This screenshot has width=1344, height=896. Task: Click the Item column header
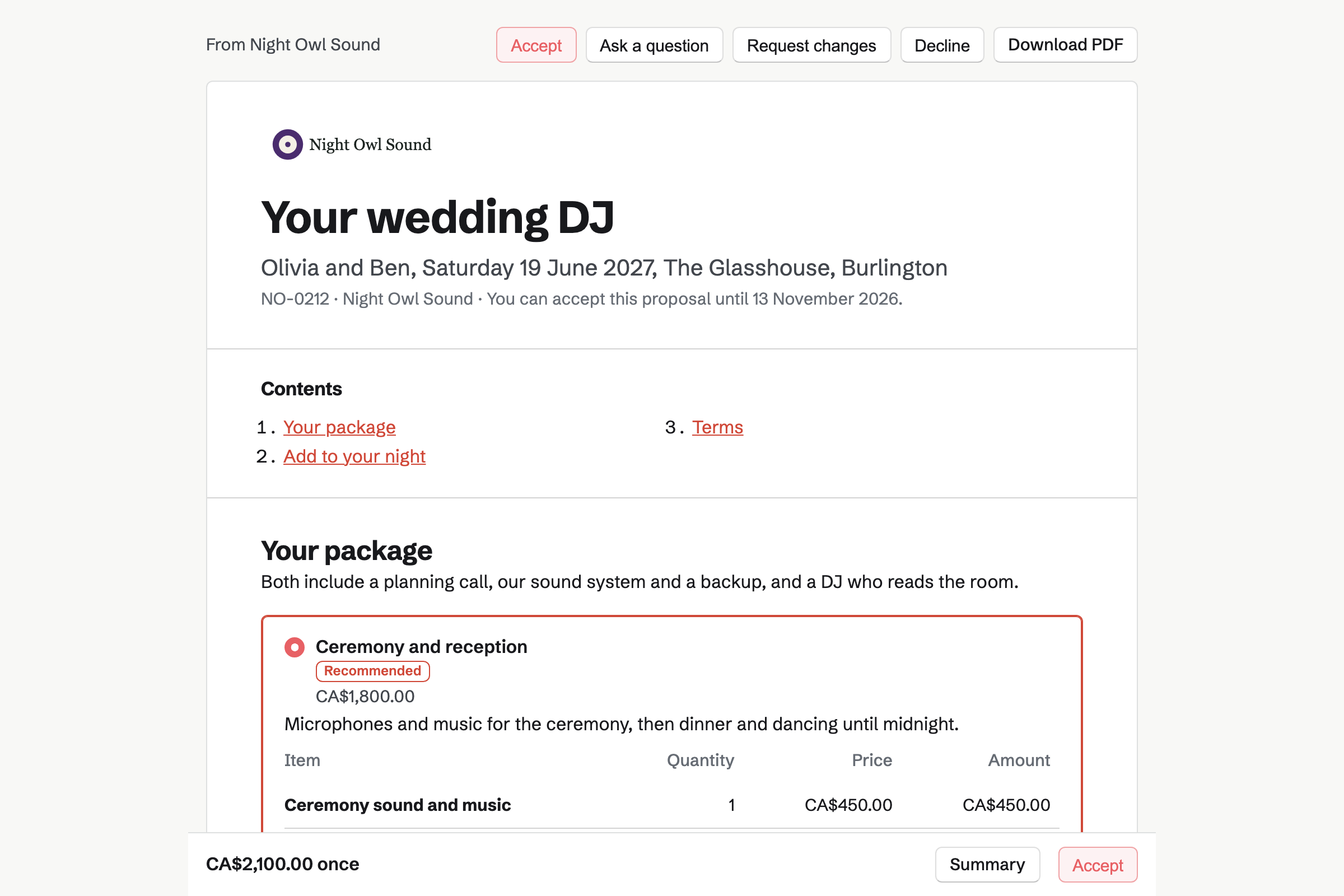point(302,760)
